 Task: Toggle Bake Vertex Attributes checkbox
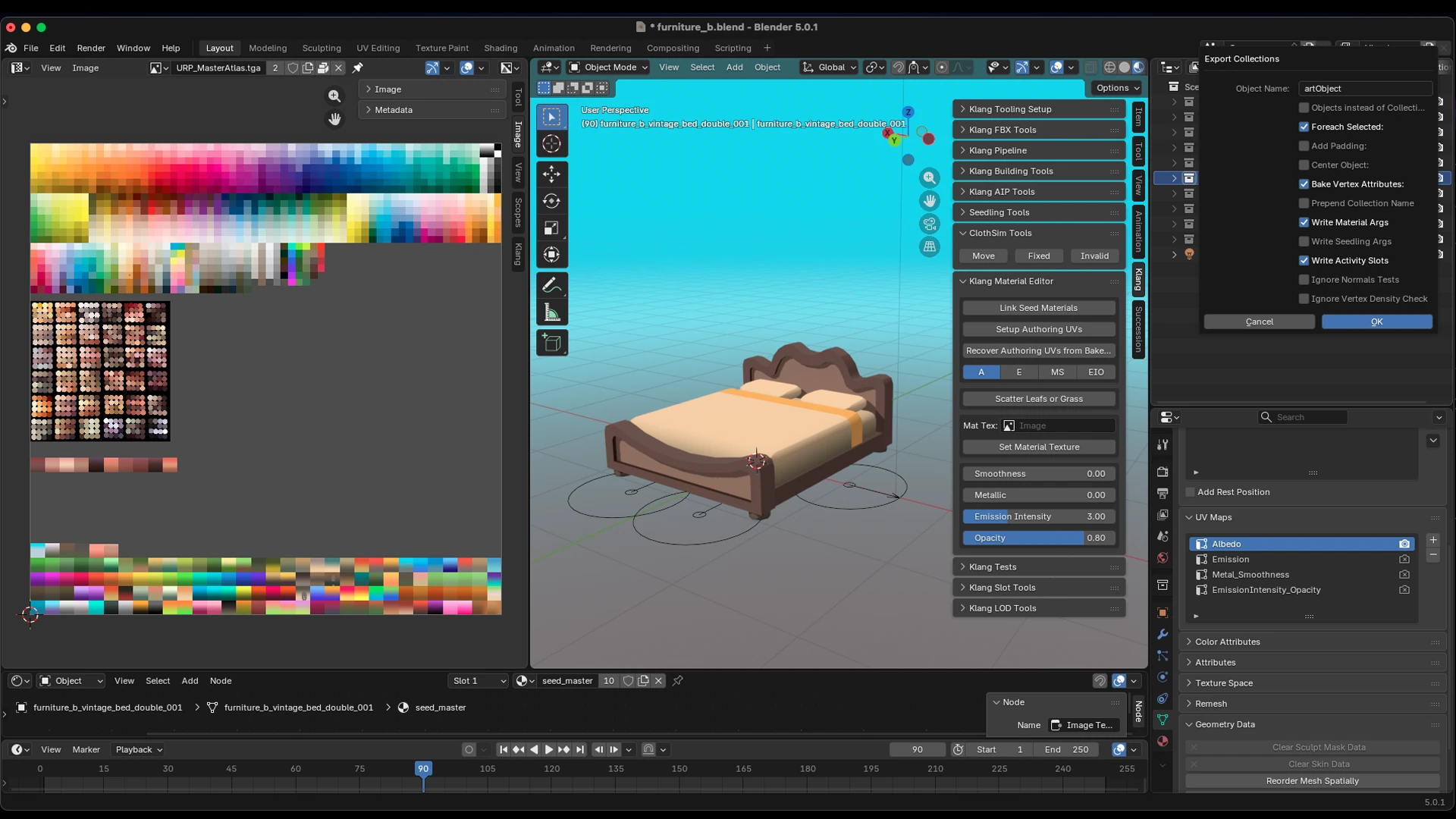pyautogui.click(x=1304, y=184)
